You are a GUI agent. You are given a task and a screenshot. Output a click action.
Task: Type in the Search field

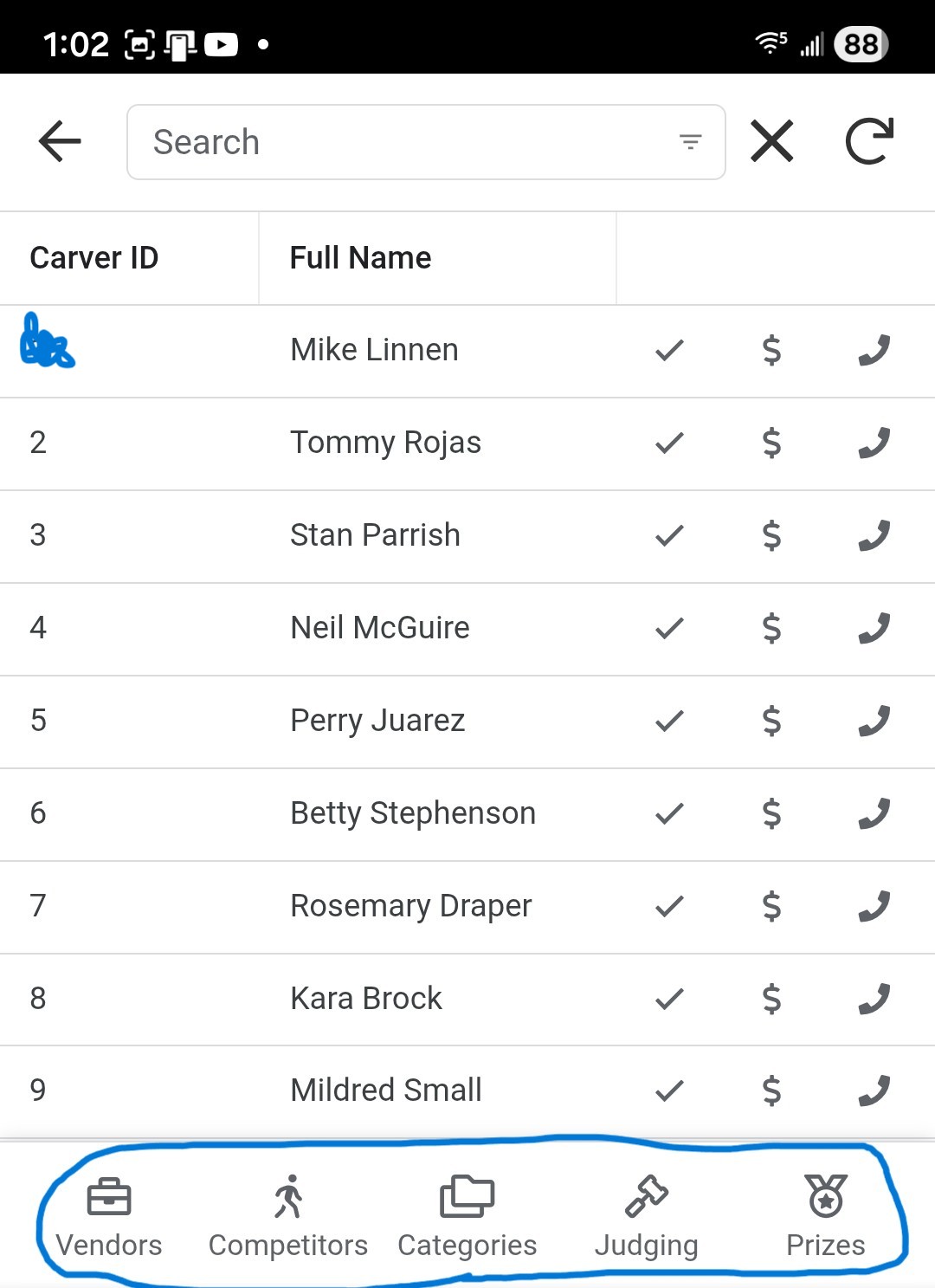(x=407, y=142)
